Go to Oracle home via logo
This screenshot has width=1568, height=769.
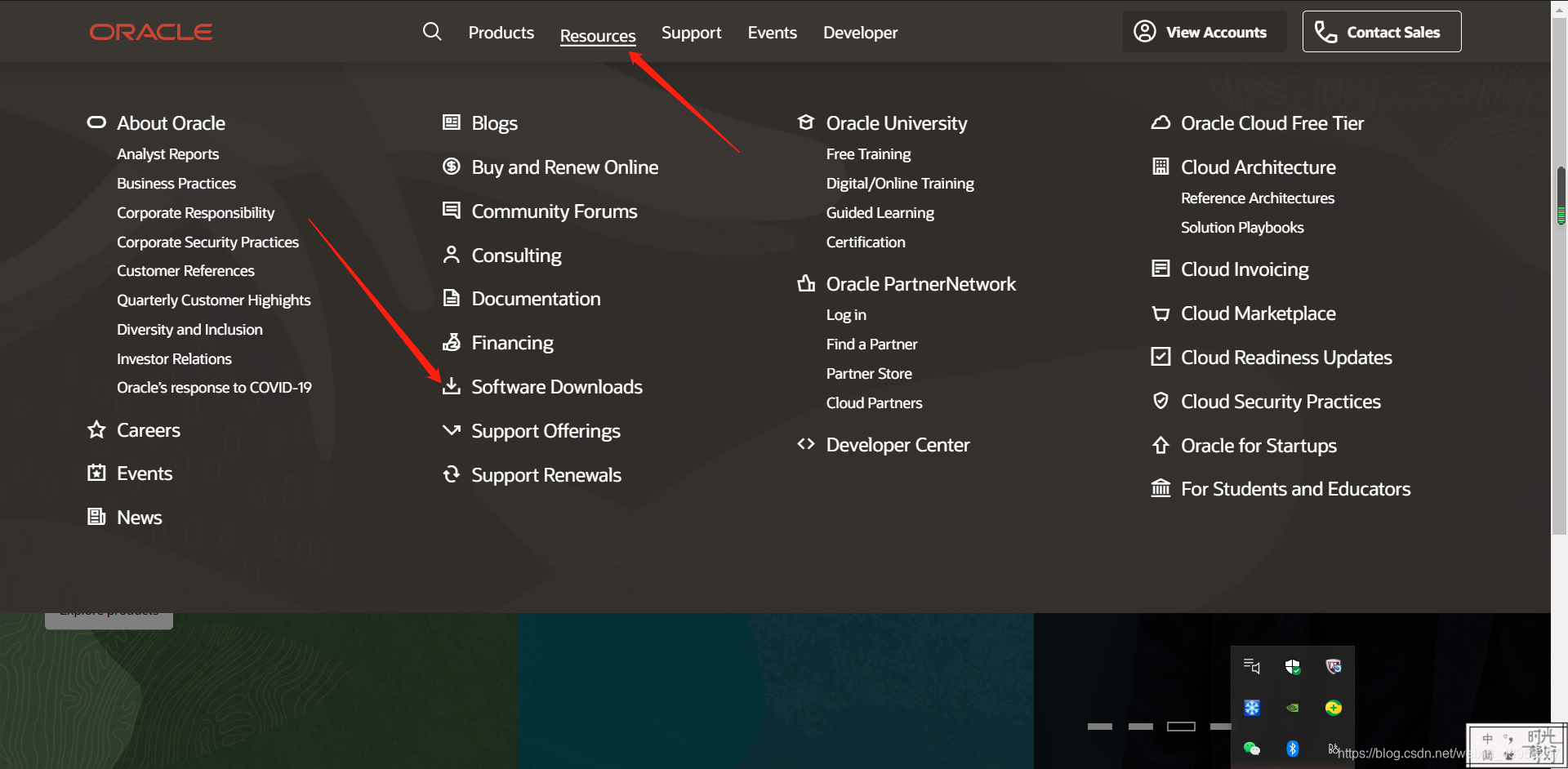pos(151,32)
